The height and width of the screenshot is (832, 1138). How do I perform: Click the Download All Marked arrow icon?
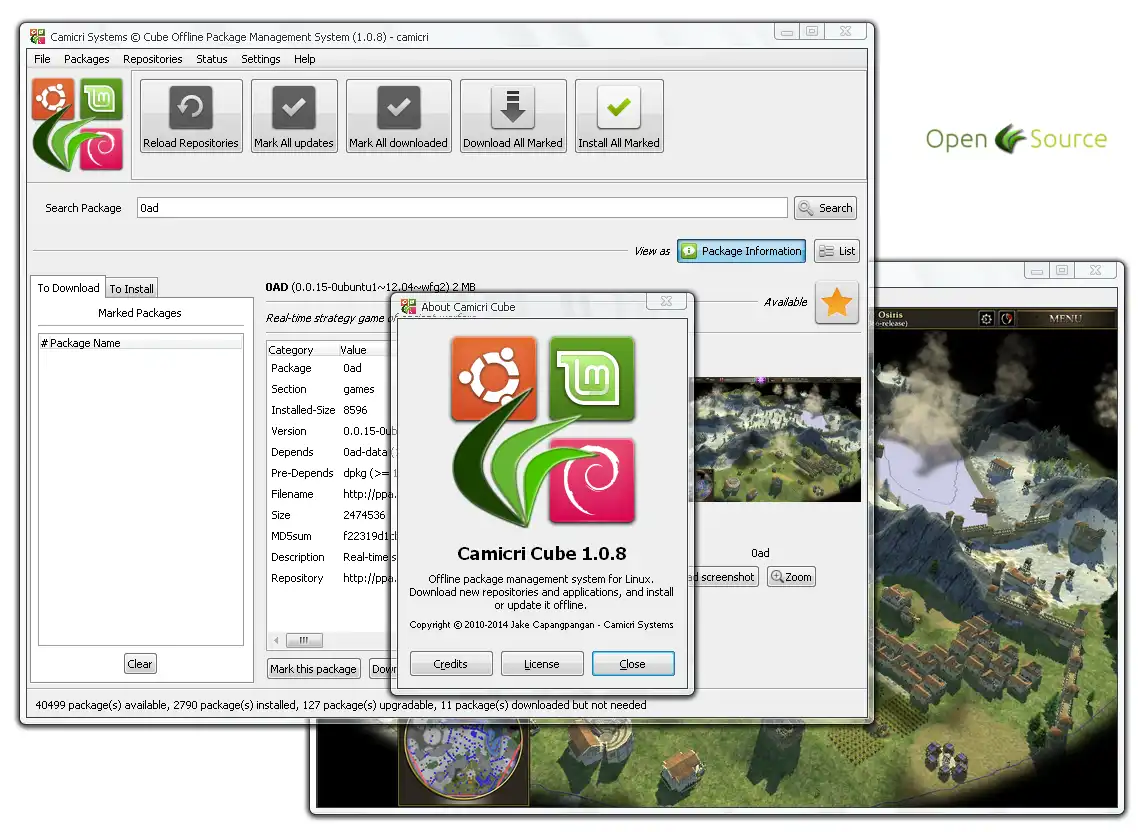[513, 107]
